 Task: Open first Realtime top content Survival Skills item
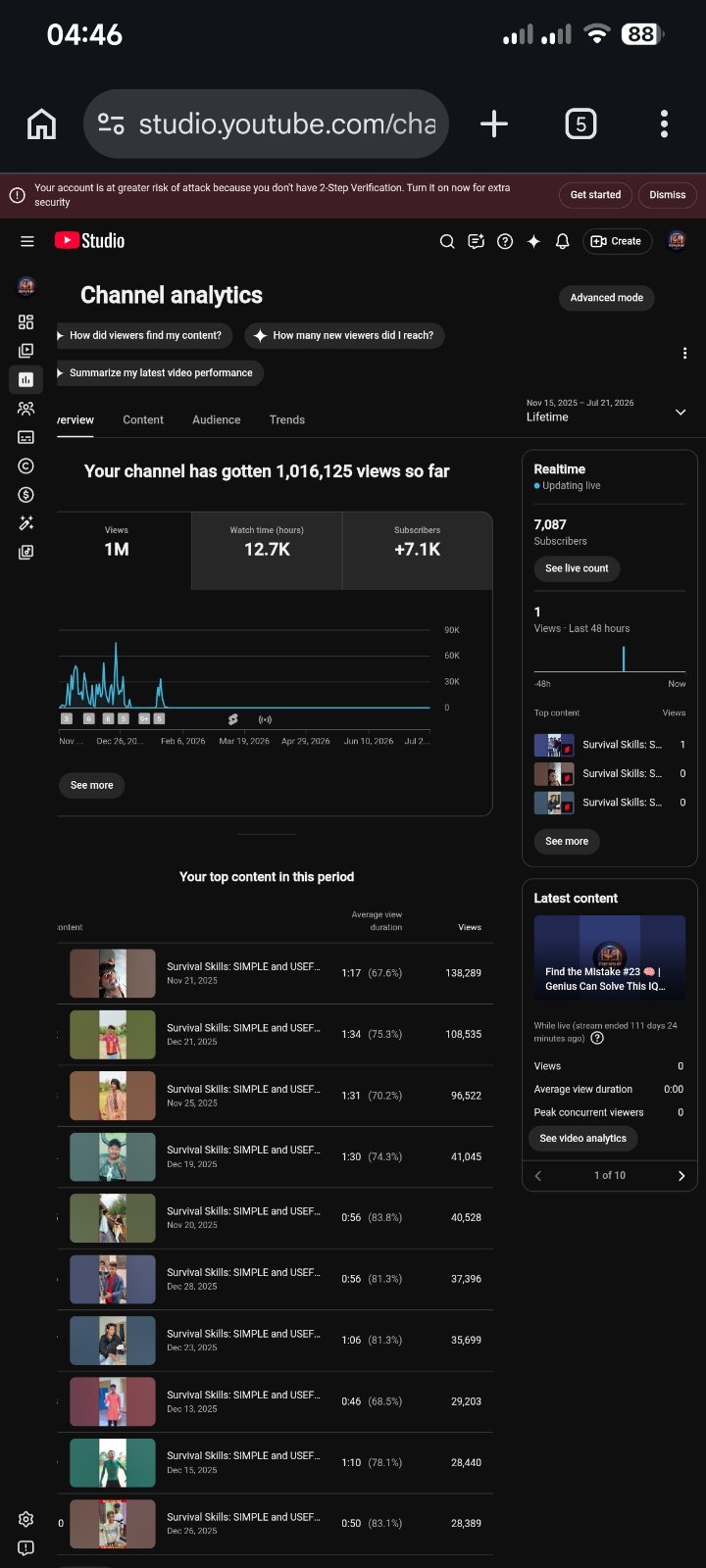pyautogui.click(x=609, y=745)
